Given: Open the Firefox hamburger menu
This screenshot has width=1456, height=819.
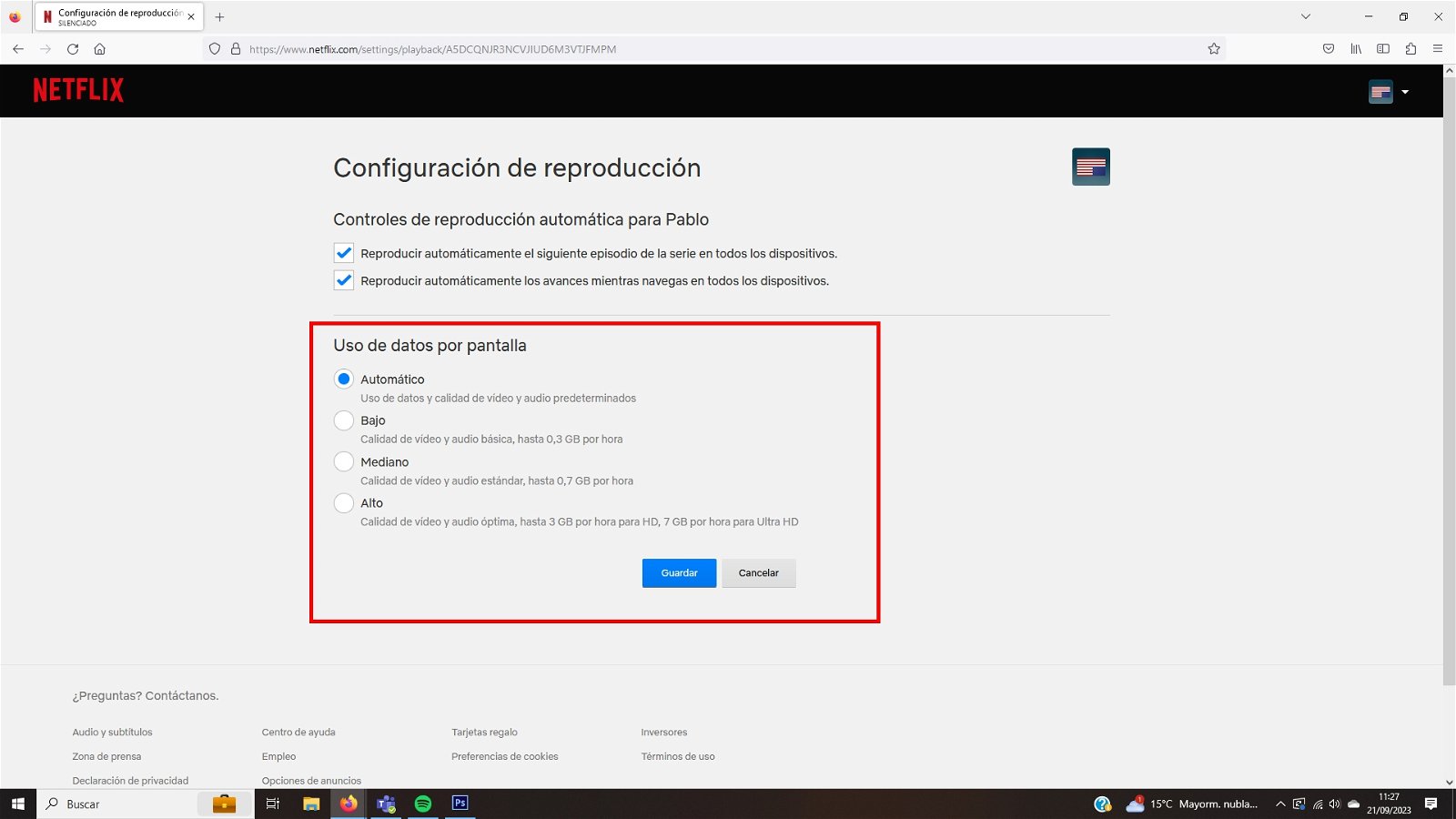Looking at the screenshot, I should [x=1438, y=49].
